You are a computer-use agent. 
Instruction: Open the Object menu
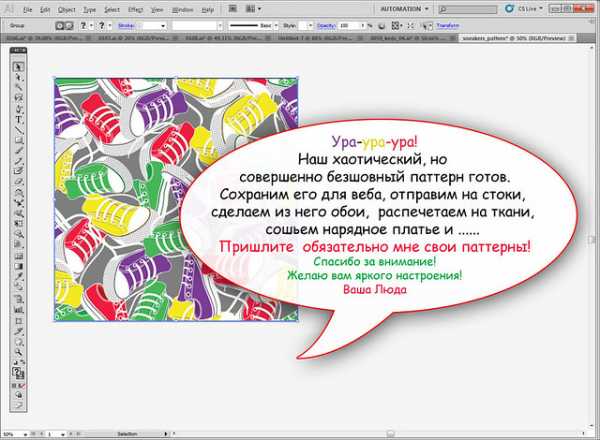tap(66, 8)
